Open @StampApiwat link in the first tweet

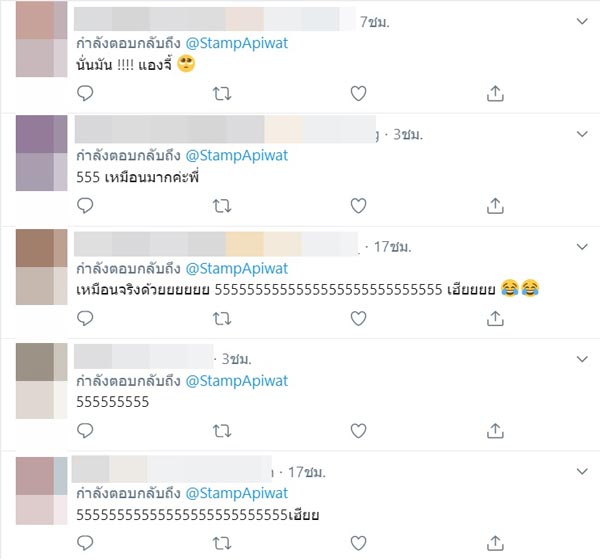point(237,43)
